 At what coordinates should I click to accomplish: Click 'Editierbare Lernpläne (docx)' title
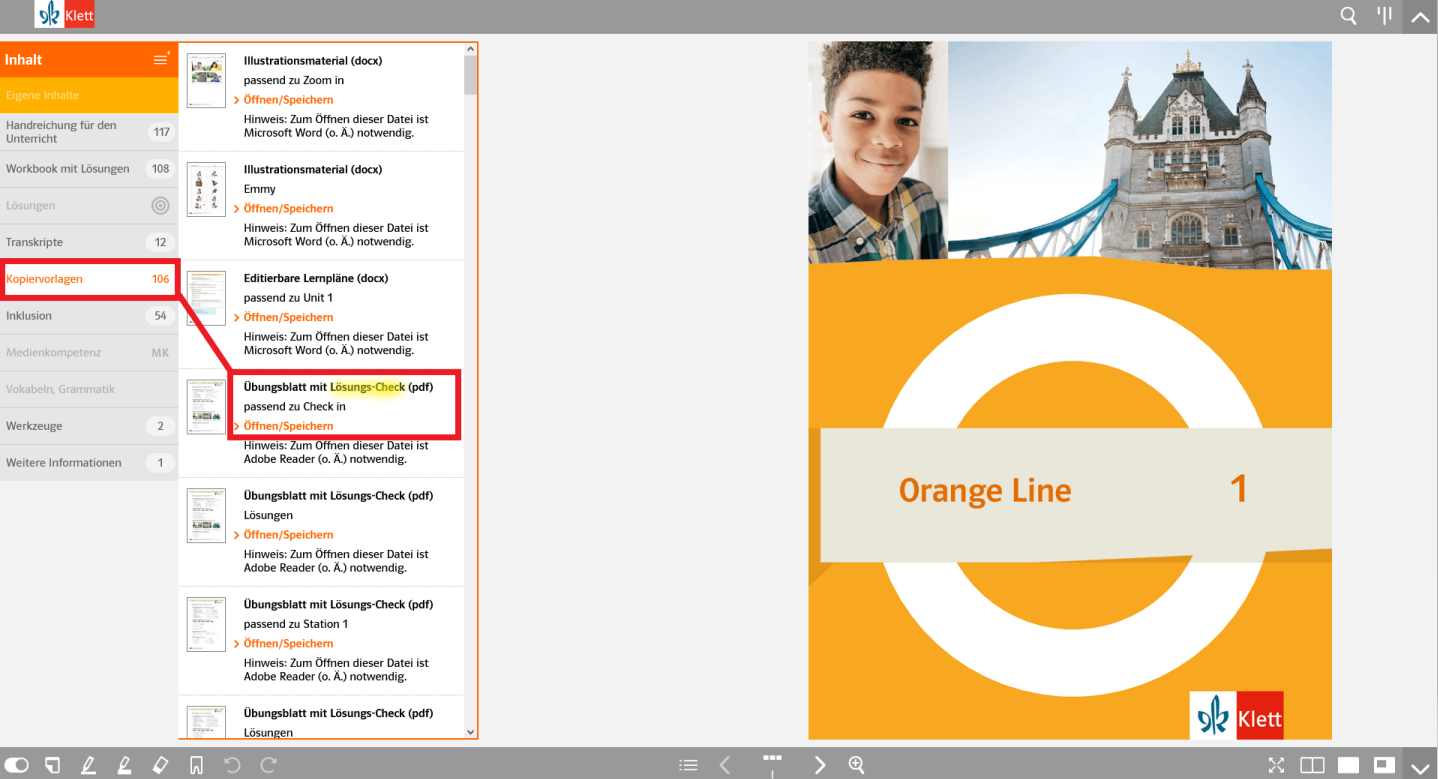(x=316, y=278)
